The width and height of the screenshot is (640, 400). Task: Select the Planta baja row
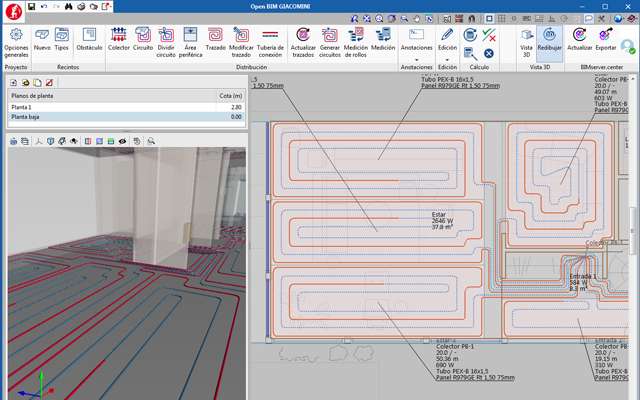[126, 117]
